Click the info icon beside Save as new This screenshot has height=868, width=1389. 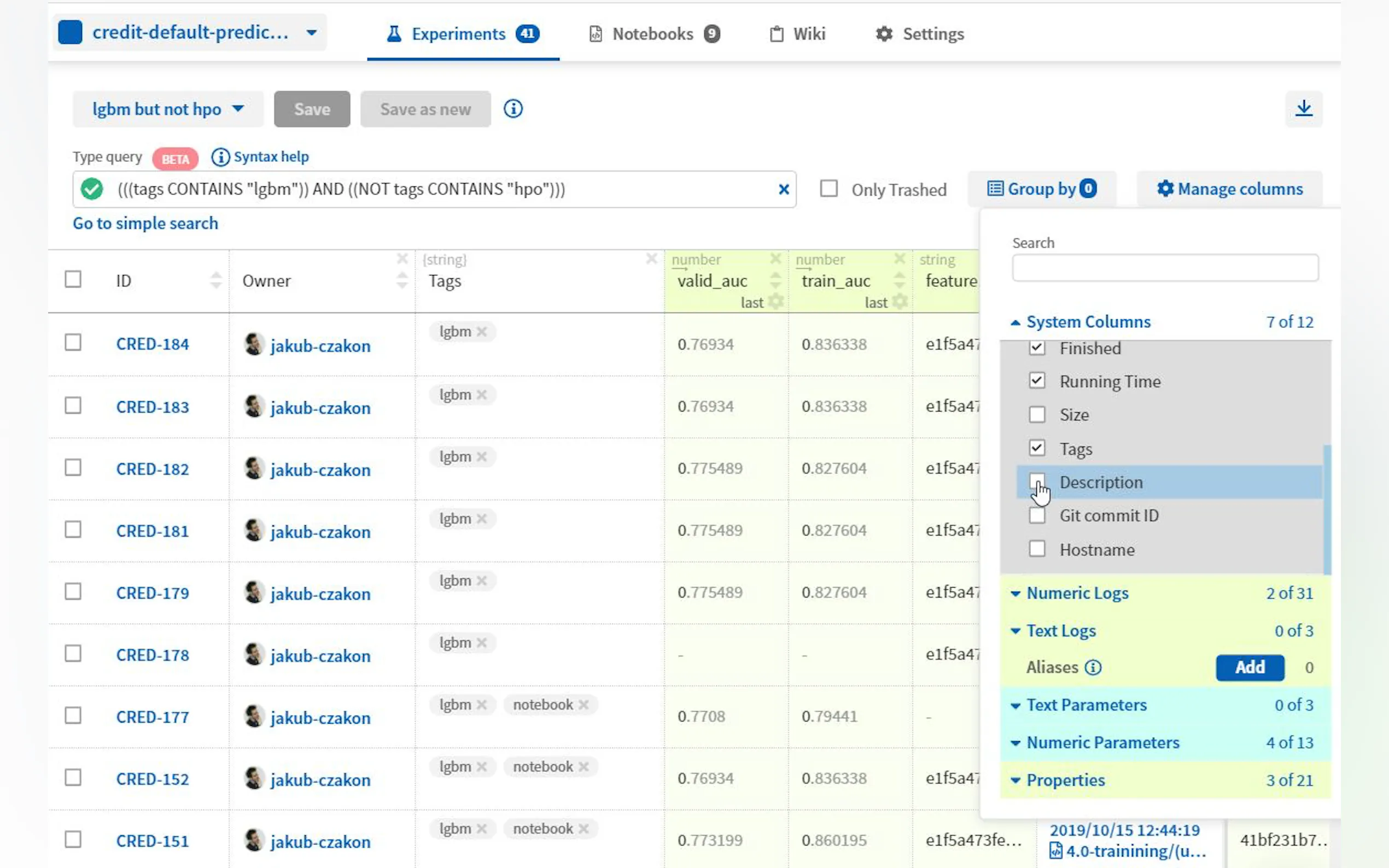pyautogui.click(x=513, y=108)
